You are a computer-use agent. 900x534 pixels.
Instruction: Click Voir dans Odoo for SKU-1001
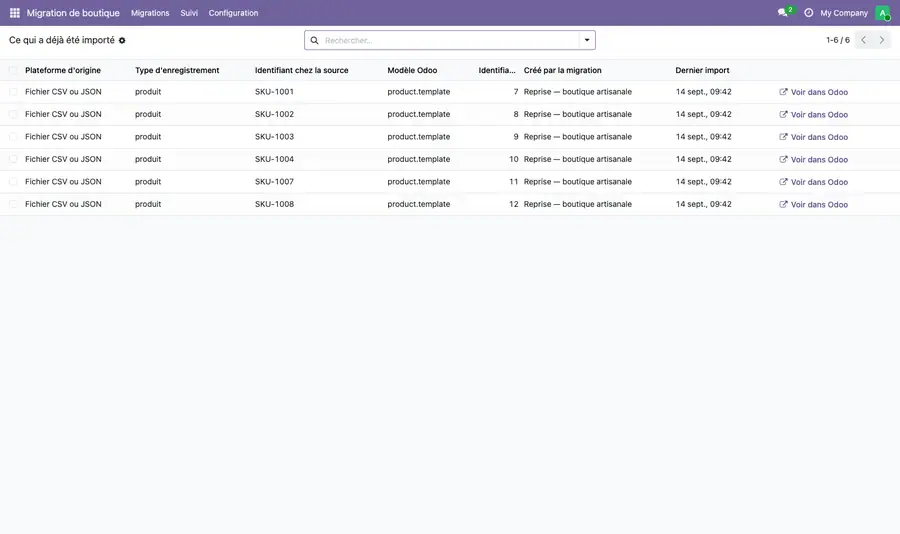[813, 92]
